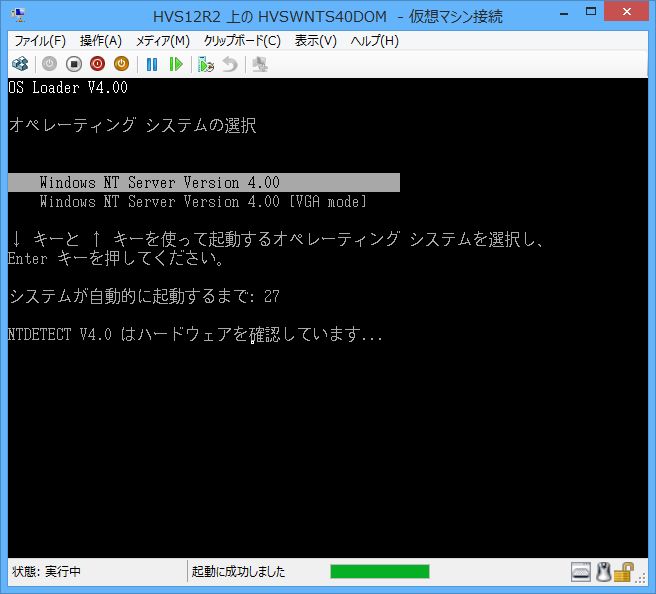Image resolution: width=656 pixels, height=594 pixels.
Task: Select Windows NT Server 4.00 [VGA mode] entry
Action: 203,202
